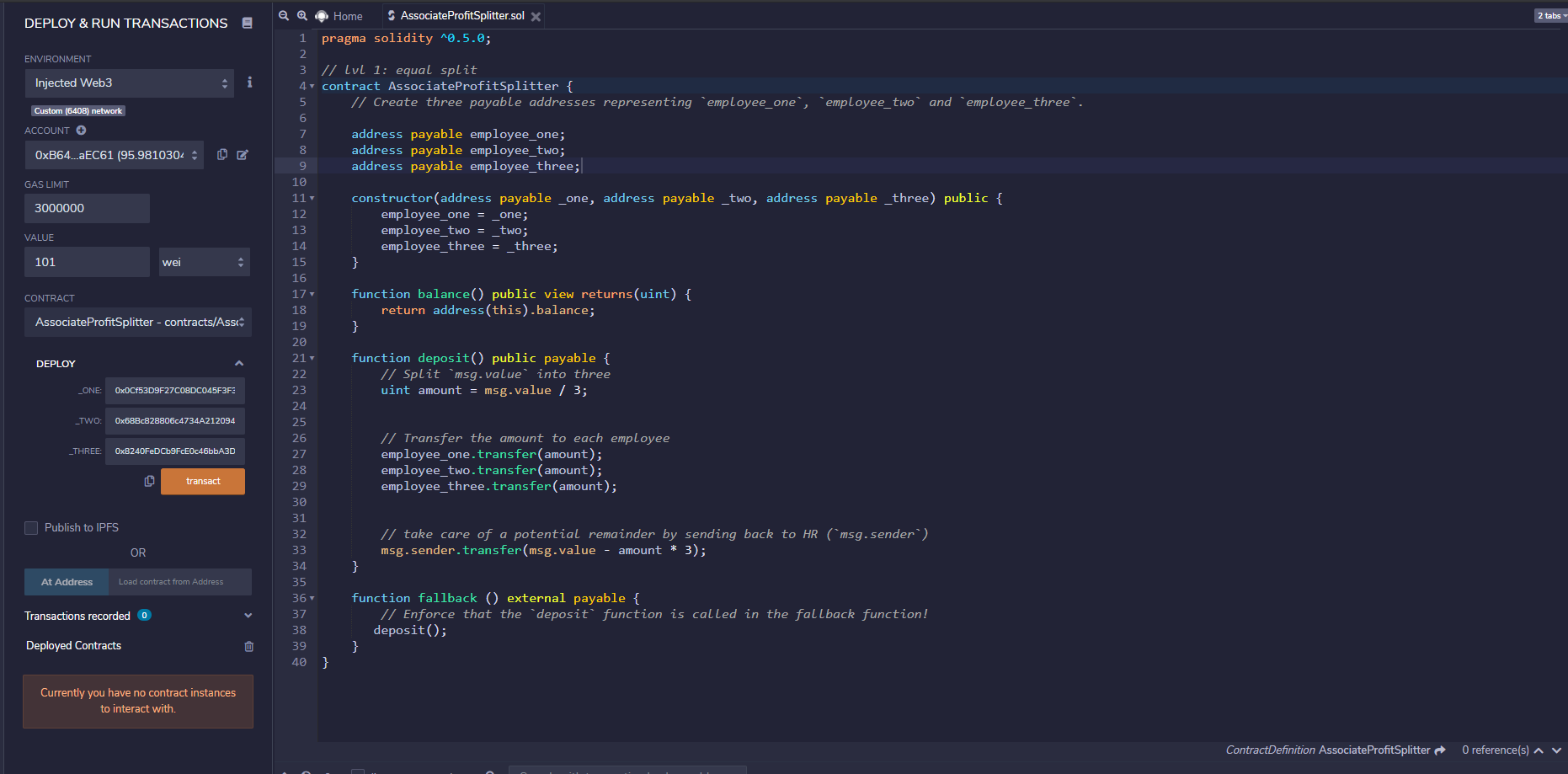Viewport: 1568px width, 774px height.
Task: Copy deploy parameters icon beside transact
Action: [149, 481]
